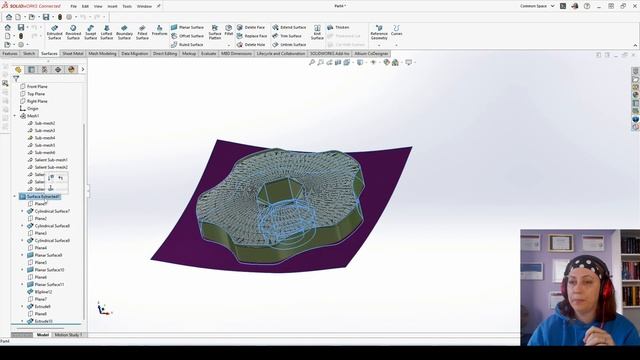Click the Thicken tool
Image resolution: width=640 pixels, height=360 pixels.
(338, 27)
